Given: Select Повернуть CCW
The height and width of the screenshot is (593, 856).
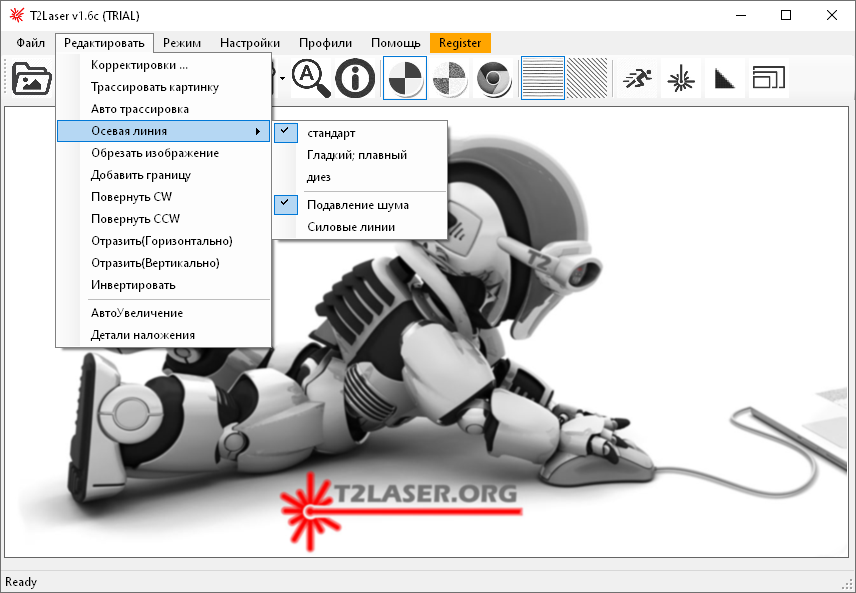Looking at the screenshot, I should coord(163,218).
